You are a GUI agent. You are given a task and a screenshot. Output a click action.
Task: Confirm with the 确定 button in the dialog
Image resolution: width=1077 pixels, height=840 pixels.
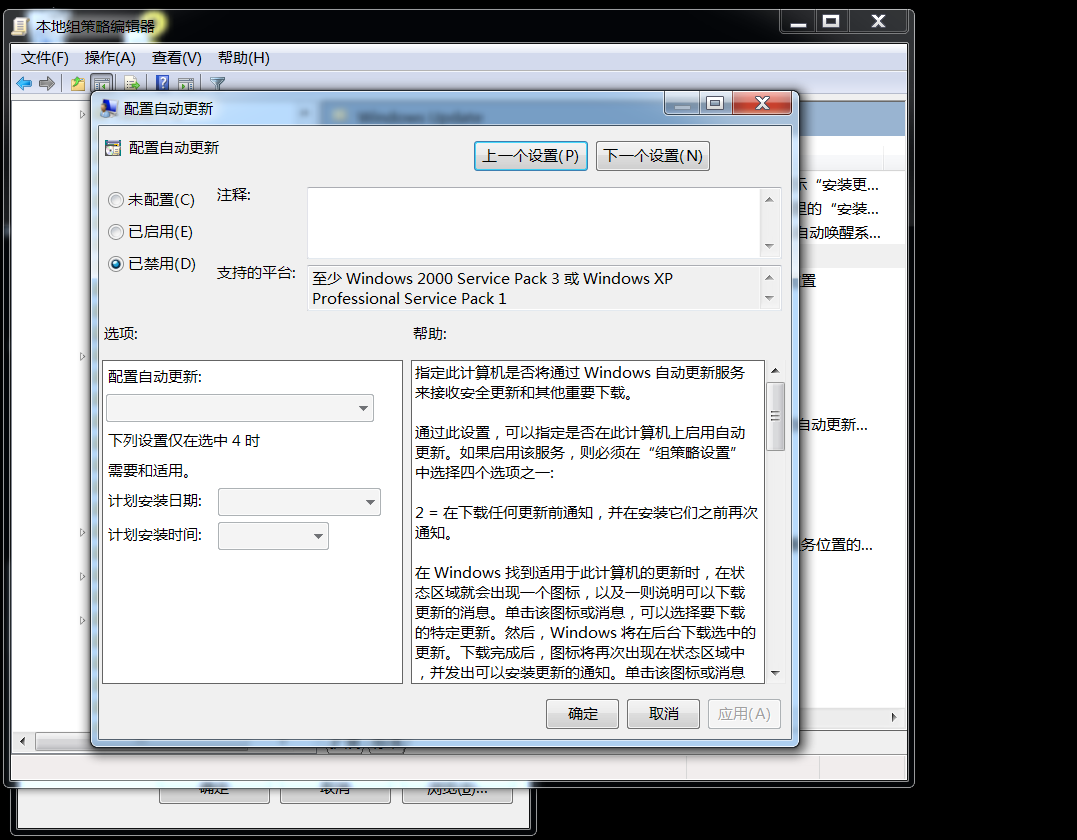click(582, 714)
